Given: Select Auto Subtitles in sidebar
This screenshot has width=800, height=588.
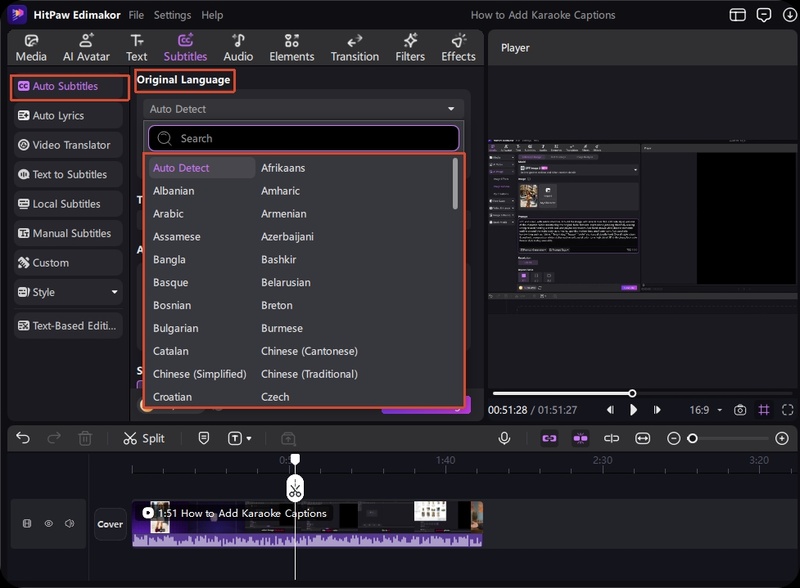Looking at the screenshot, I should pos(69,87).
